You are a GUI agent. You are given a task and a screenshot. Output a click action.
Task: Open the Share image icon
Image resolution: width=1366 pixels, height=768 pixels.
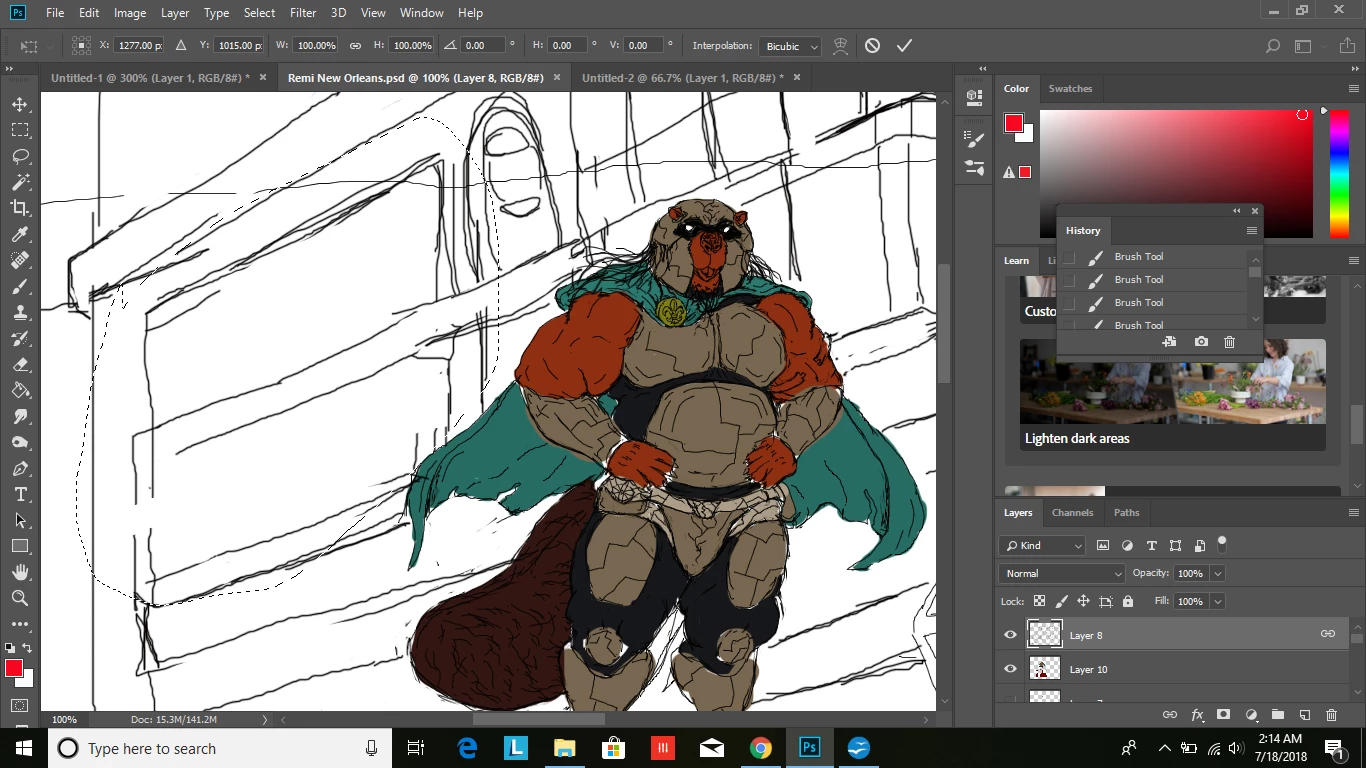1346,46
